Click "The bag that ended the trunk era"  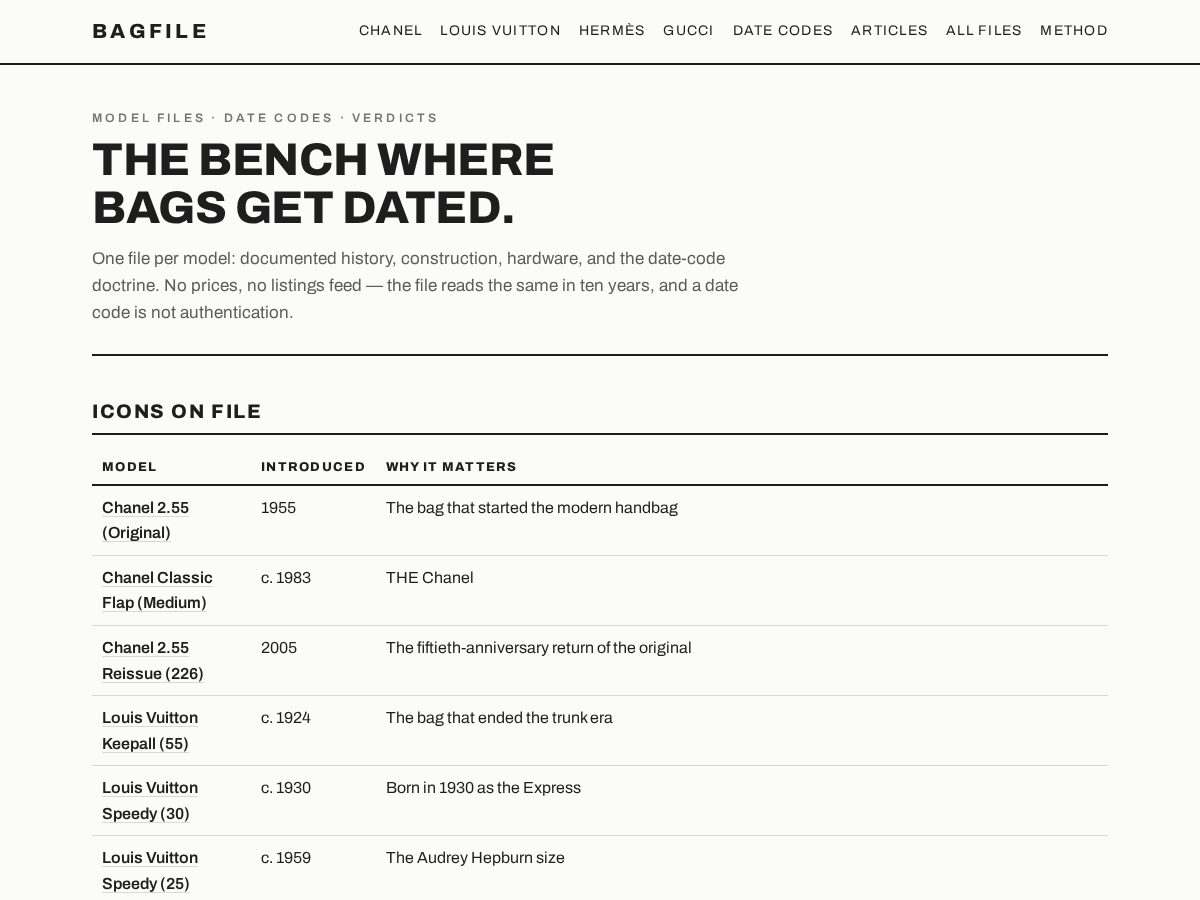(499, 718)
